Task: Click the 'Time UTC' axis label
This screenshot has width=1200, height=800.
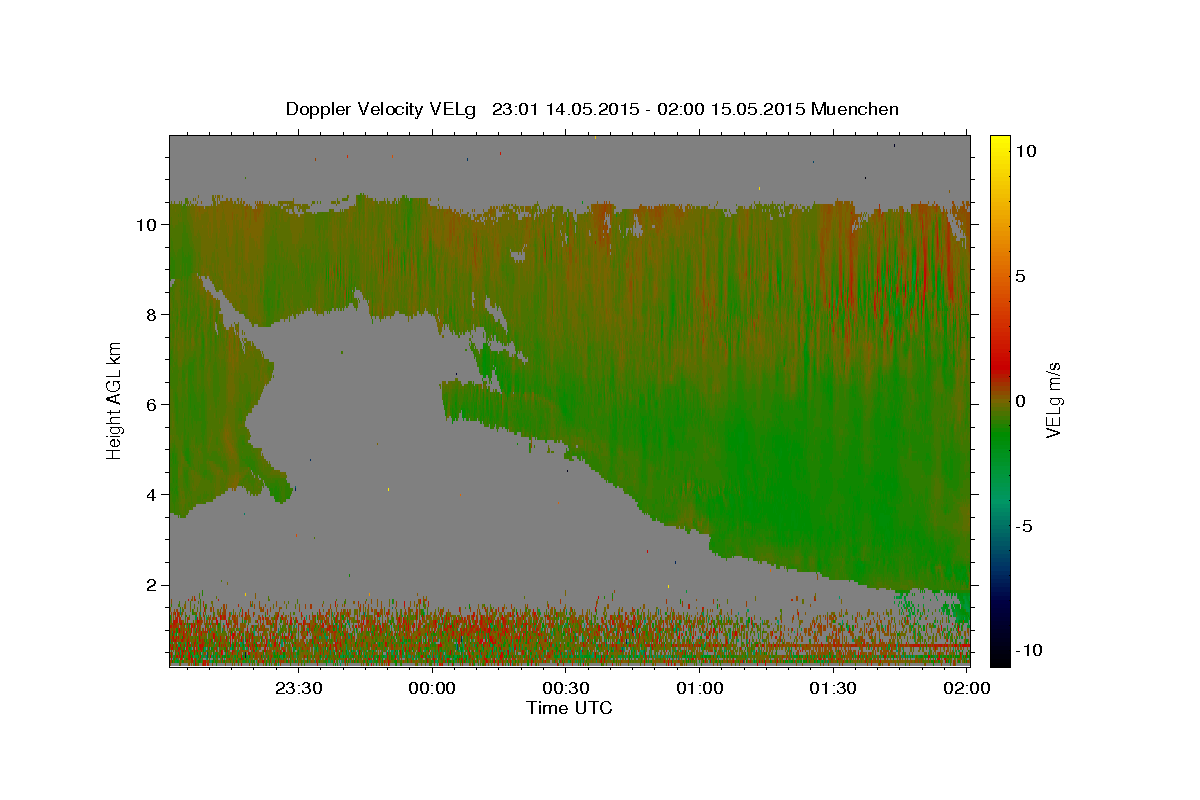Action: [x=569, y=708]
